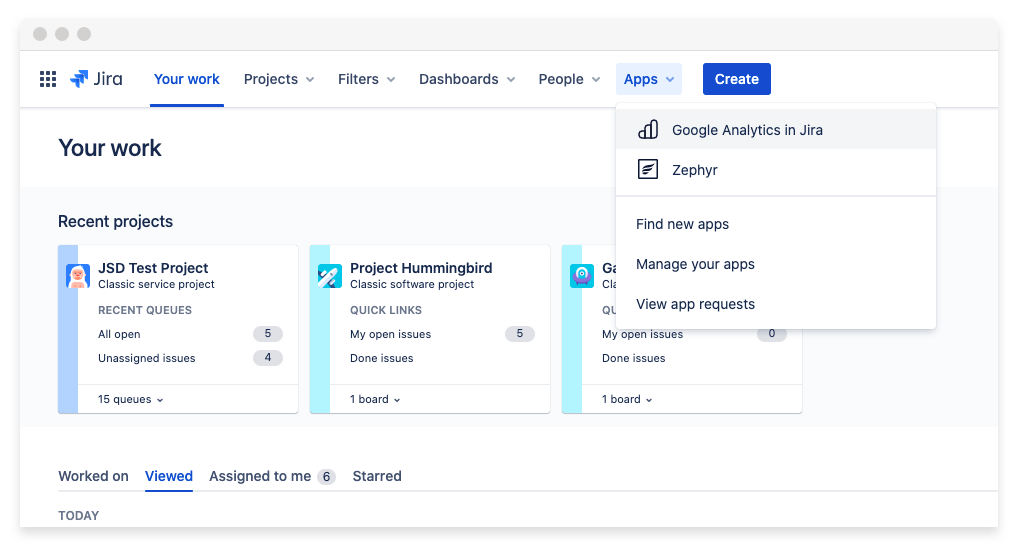The width and height of the screenshot is (1021, 553).
Task: Expand the Dashboards menu
Action: click(x=467, y=79)
